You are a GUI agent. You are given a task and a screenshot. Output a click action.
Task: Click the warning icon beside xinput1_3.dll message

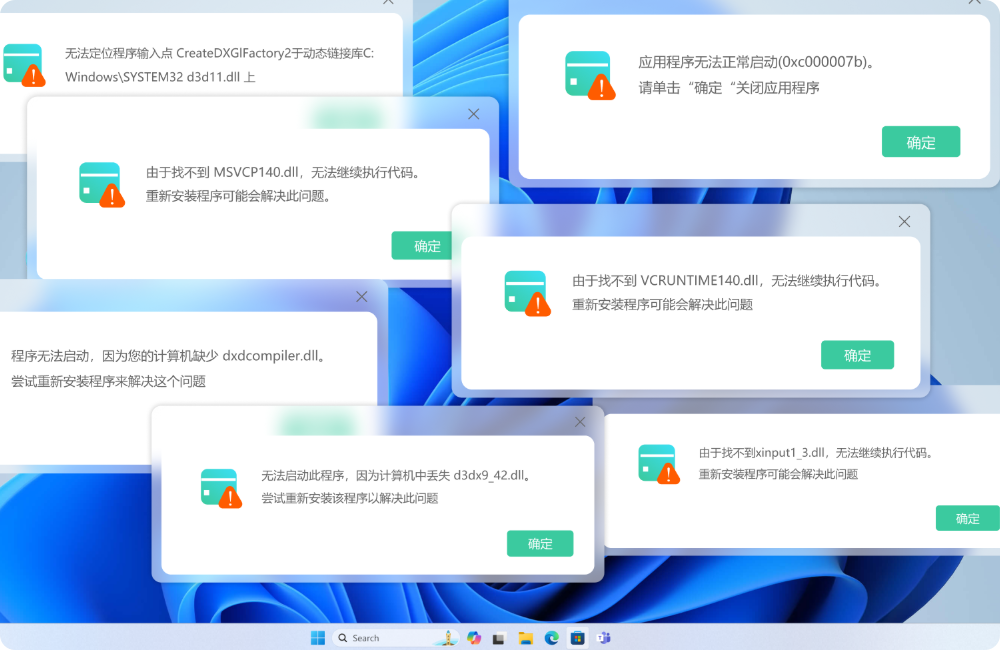pyautogui.click(x=658, y=464)
